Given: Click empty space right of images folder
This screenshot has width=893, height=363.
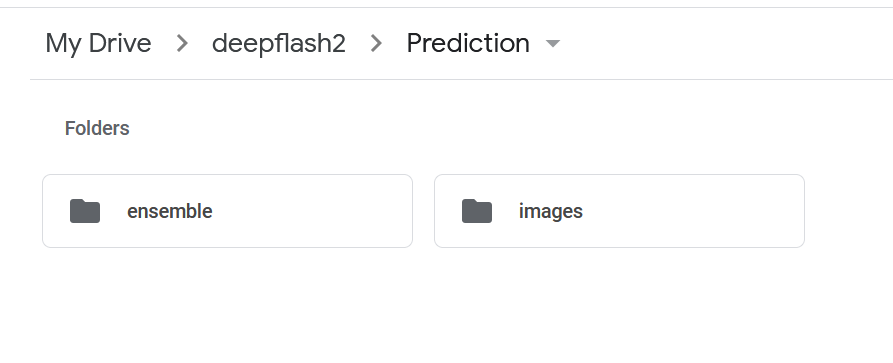Looking at the screenshot, I should (x=849, y=211).
